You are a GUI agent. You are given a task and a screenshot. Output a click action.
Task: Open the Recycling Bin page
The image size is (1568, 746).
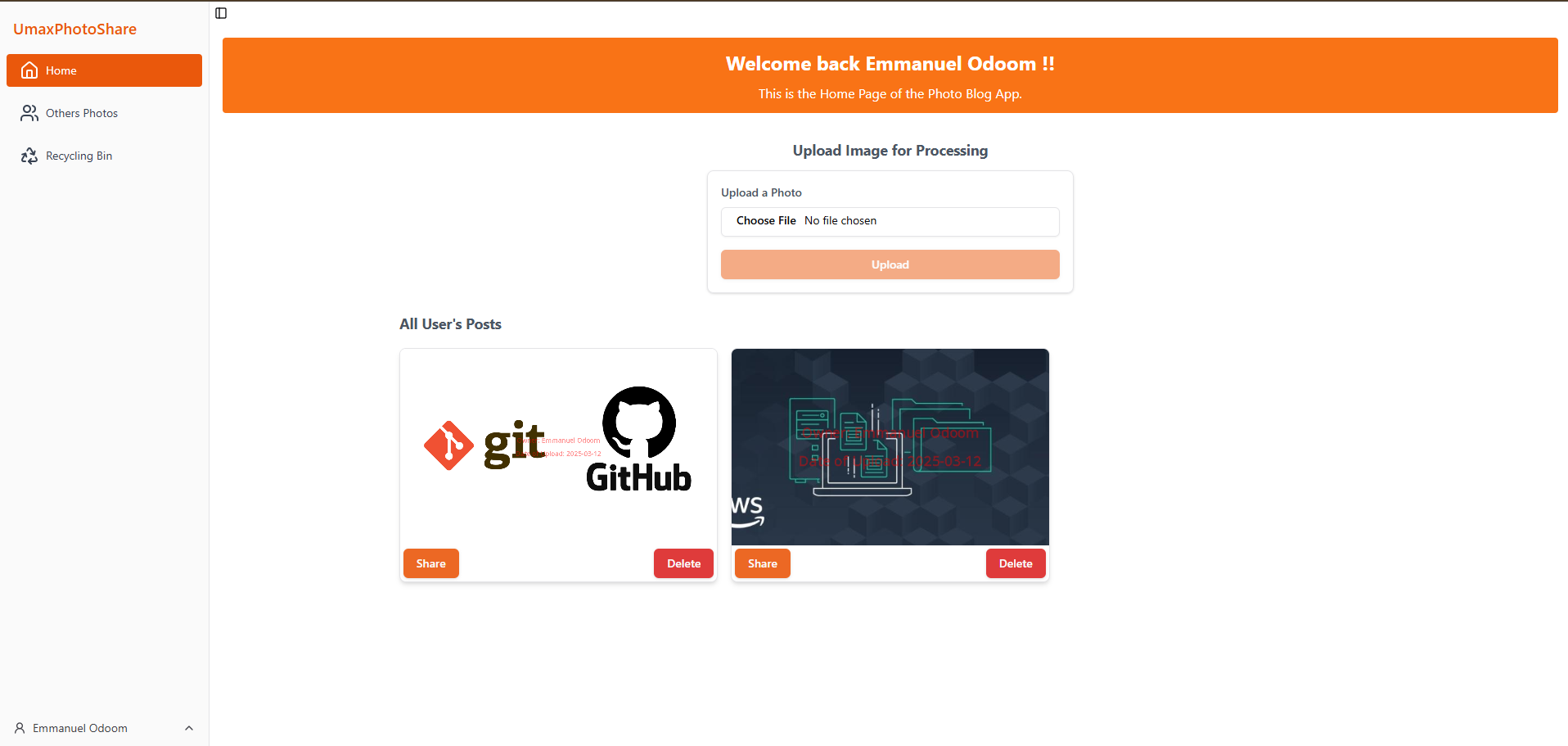[79, 156]
